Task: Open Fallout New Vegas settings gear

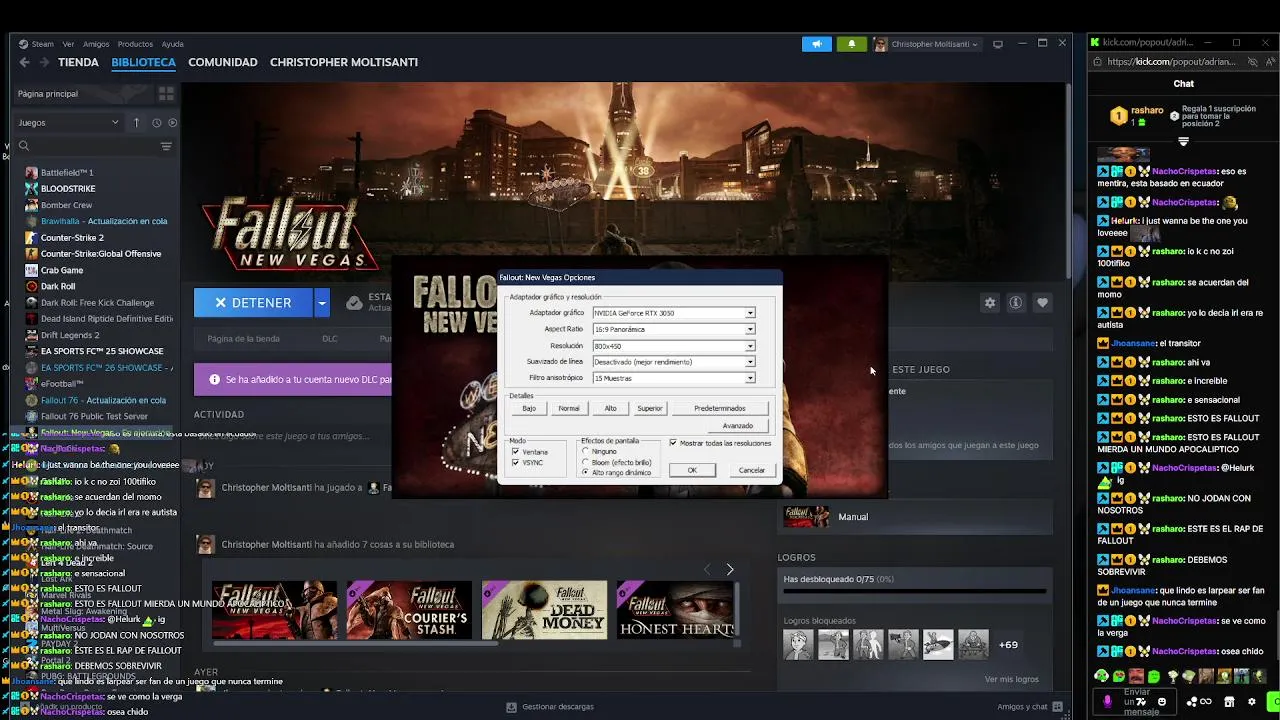Action: pos(990,303)
